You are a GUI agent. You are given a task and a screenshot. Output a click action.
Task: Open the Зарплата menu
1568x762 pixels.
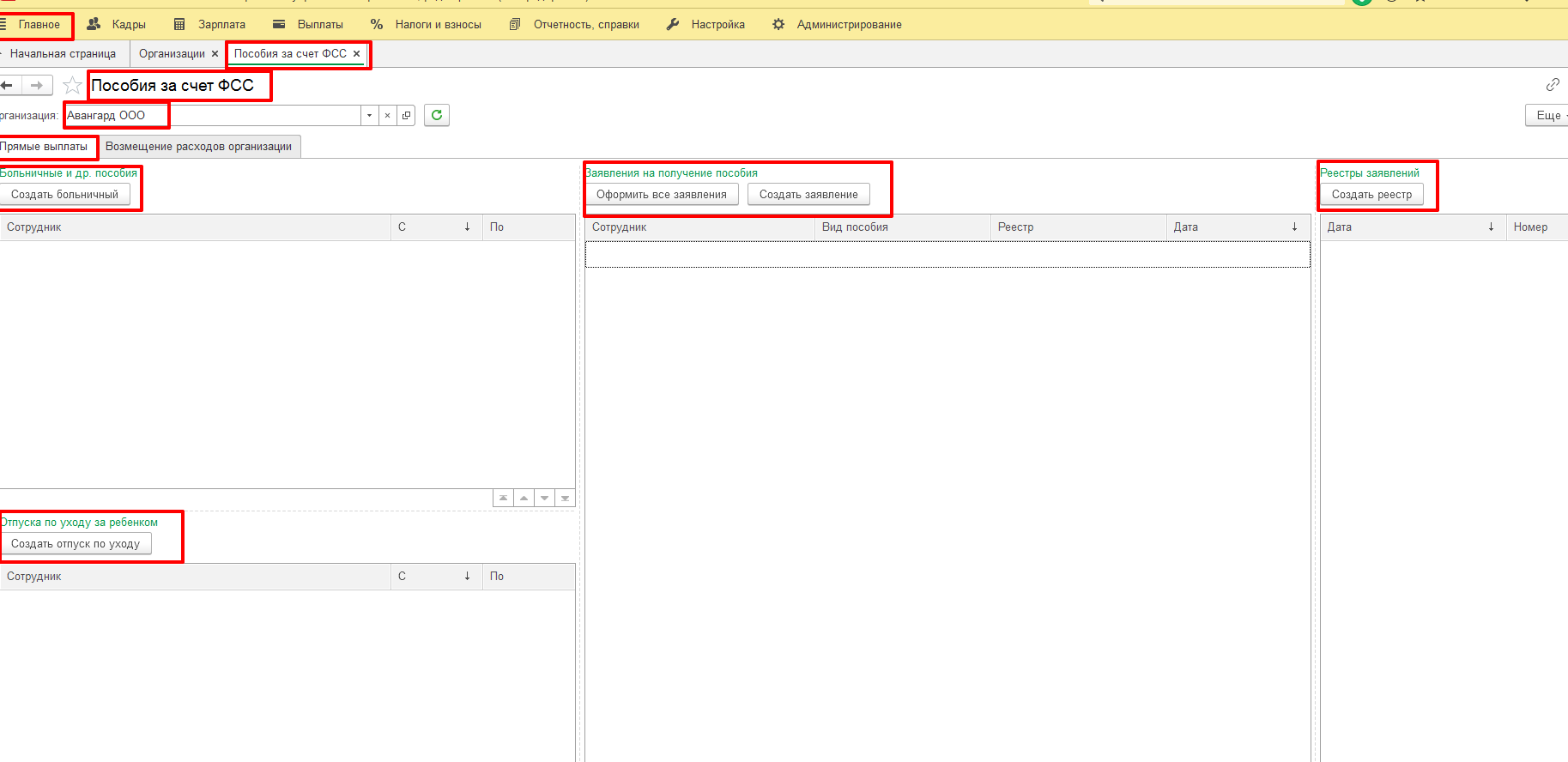(221, 25)
